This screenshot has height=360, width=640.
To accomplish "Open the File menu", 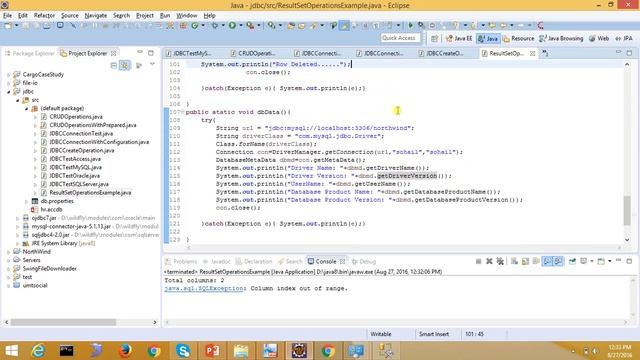I will point(7,16).
